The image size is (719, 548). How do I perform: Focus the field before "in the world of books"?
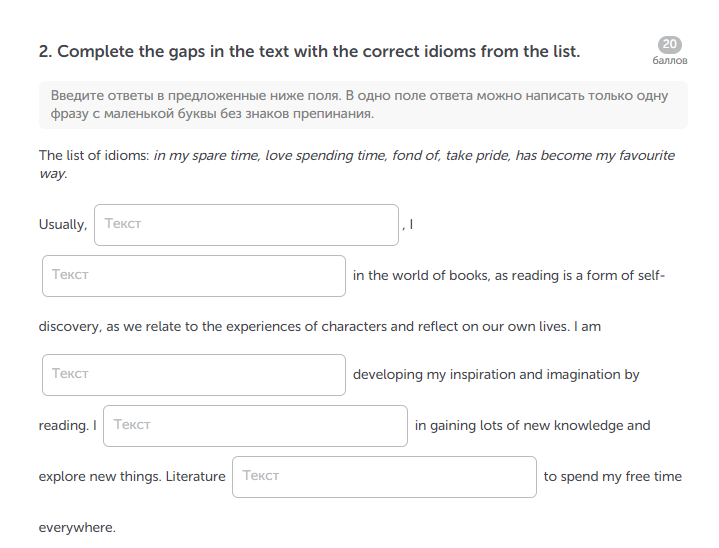point(194,276)
